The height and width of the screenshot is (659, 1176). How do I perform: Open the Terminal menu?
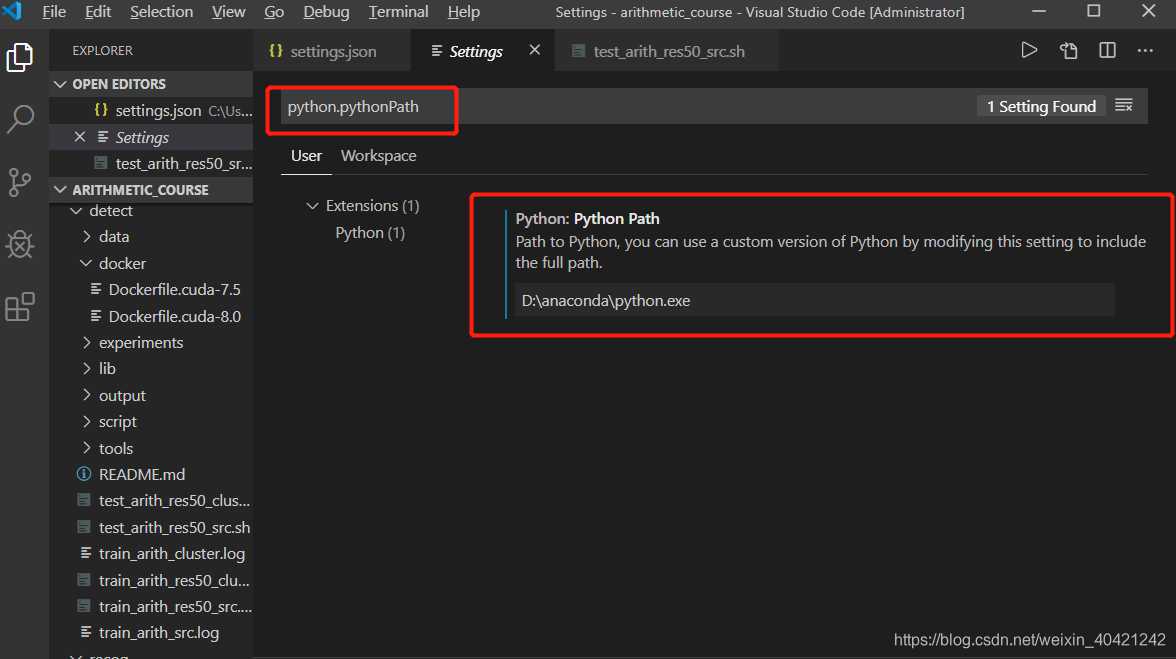[x=398, y=12]
